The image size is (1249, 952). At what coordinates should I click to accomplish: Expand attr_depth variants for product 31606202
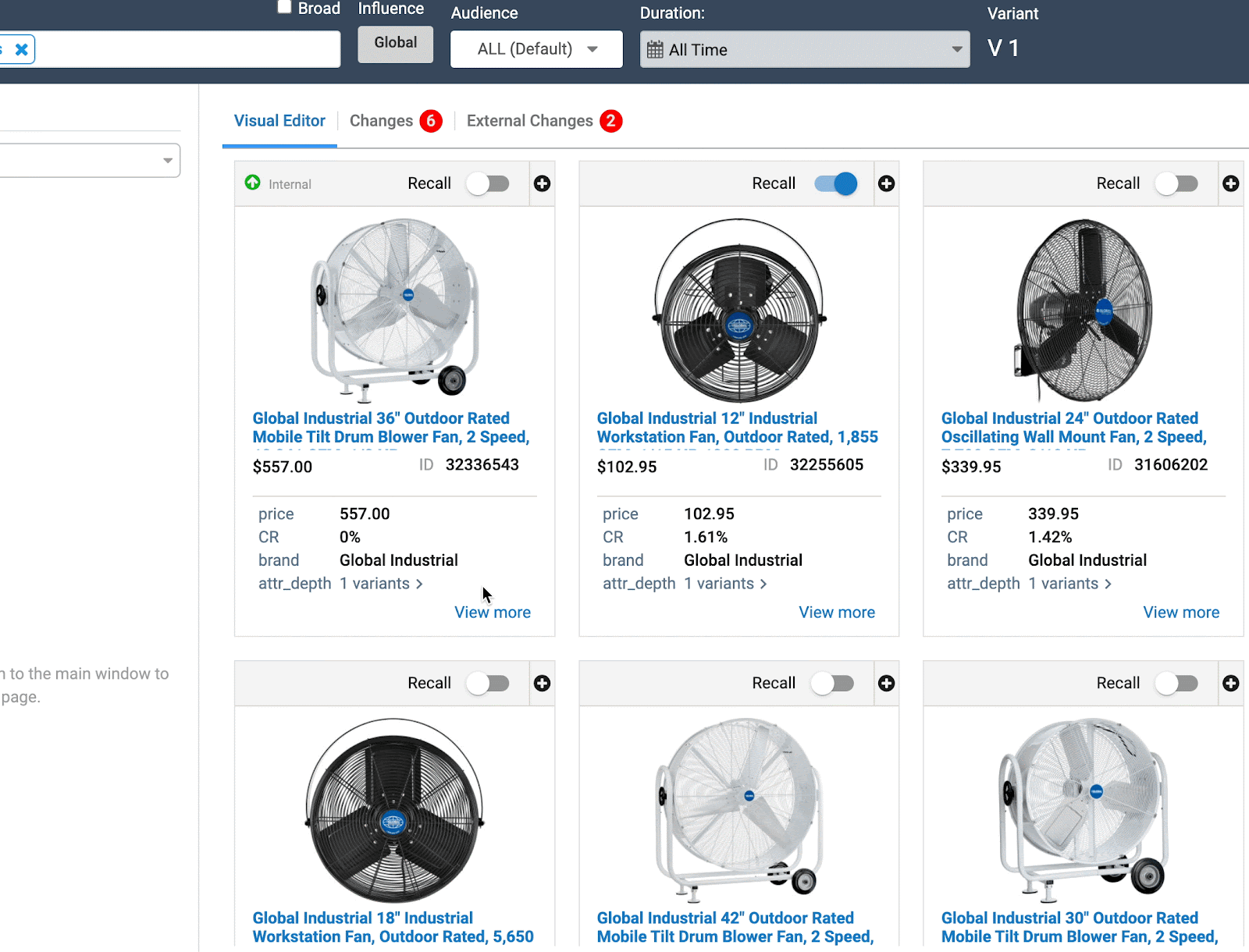tap(1069, 584)
